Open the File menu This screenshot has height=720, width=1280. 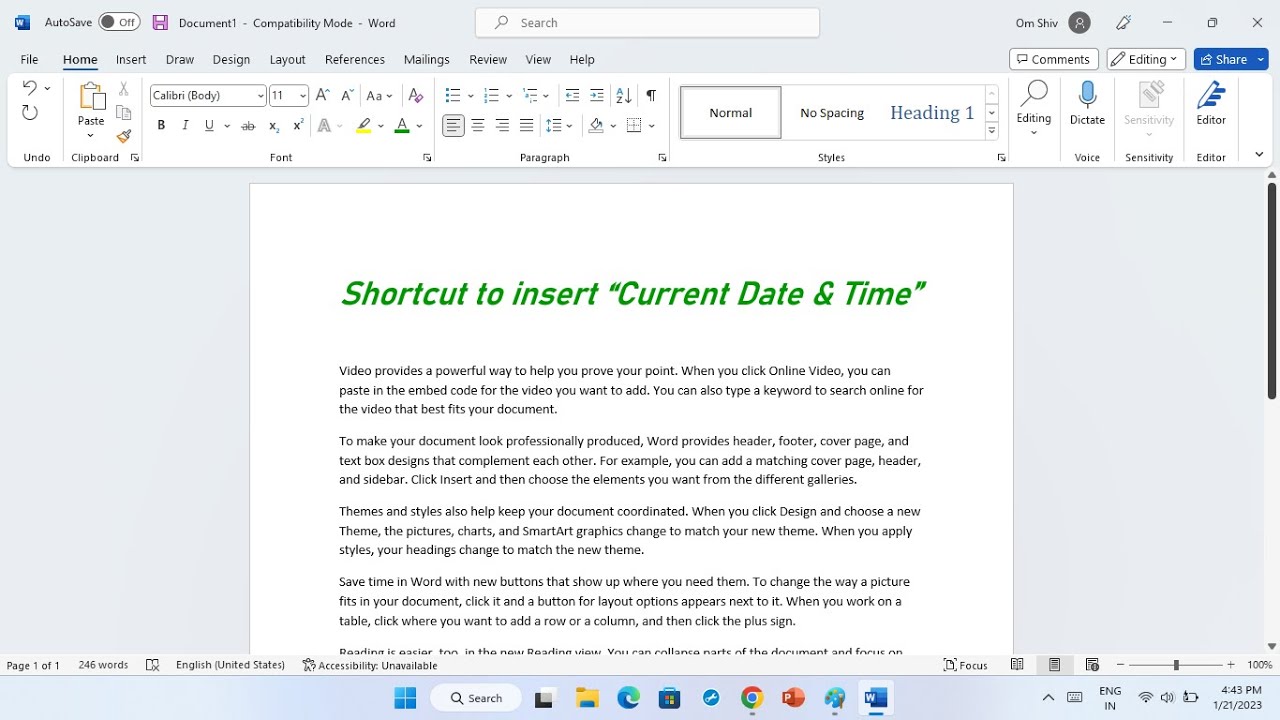tap(29, 59)
